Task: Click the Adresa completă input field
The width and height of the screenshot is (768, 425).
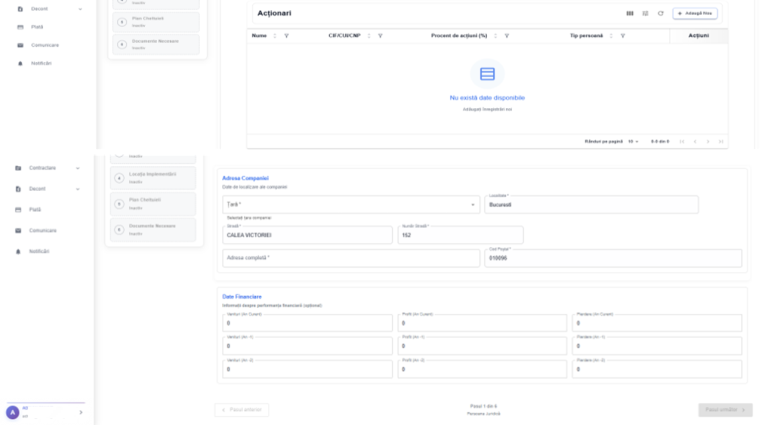Action: [x=351, y=258]
